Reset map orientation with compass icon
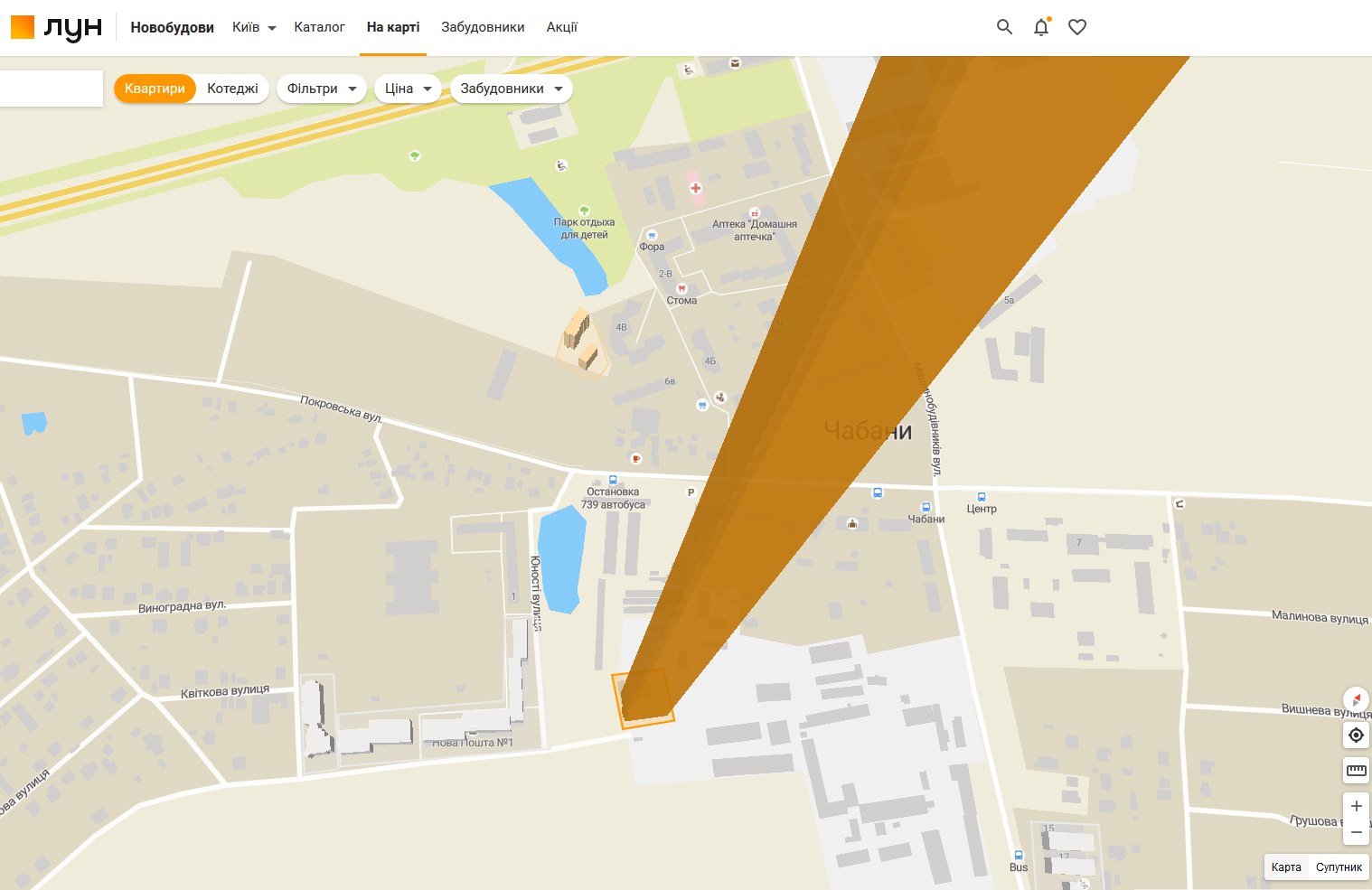This screenshot has width=1372, height=890. point(1356,699)
